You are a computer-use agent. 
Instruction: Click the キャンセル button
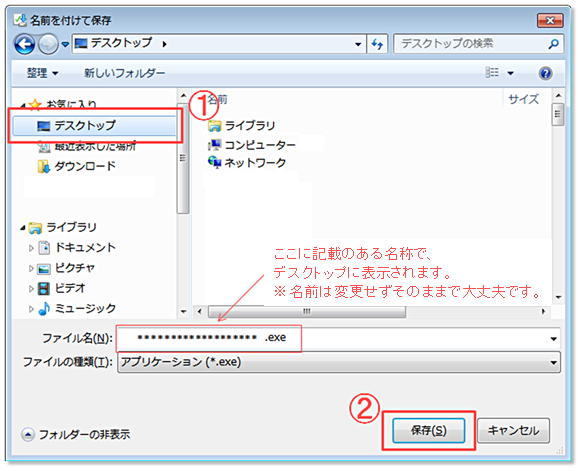click(513, 431)
